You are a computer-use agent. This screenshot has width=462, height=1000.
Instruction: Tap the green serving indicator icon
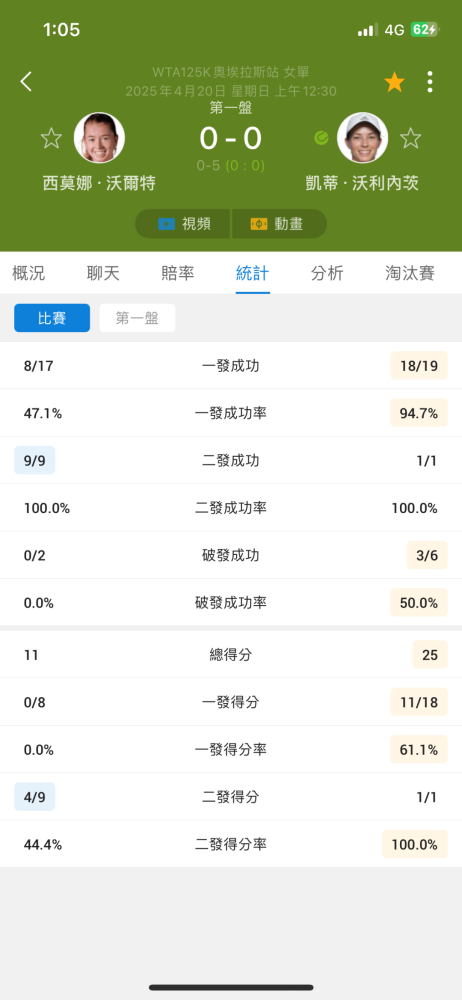[x=321, y=138]
